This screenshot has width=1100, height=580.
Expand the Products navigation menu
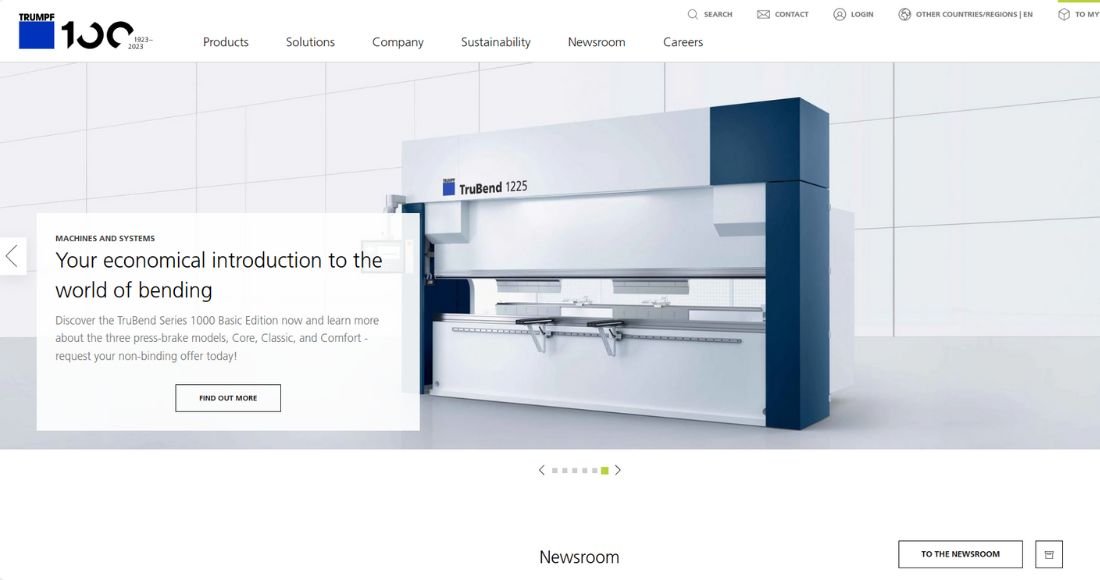point(225,42)
